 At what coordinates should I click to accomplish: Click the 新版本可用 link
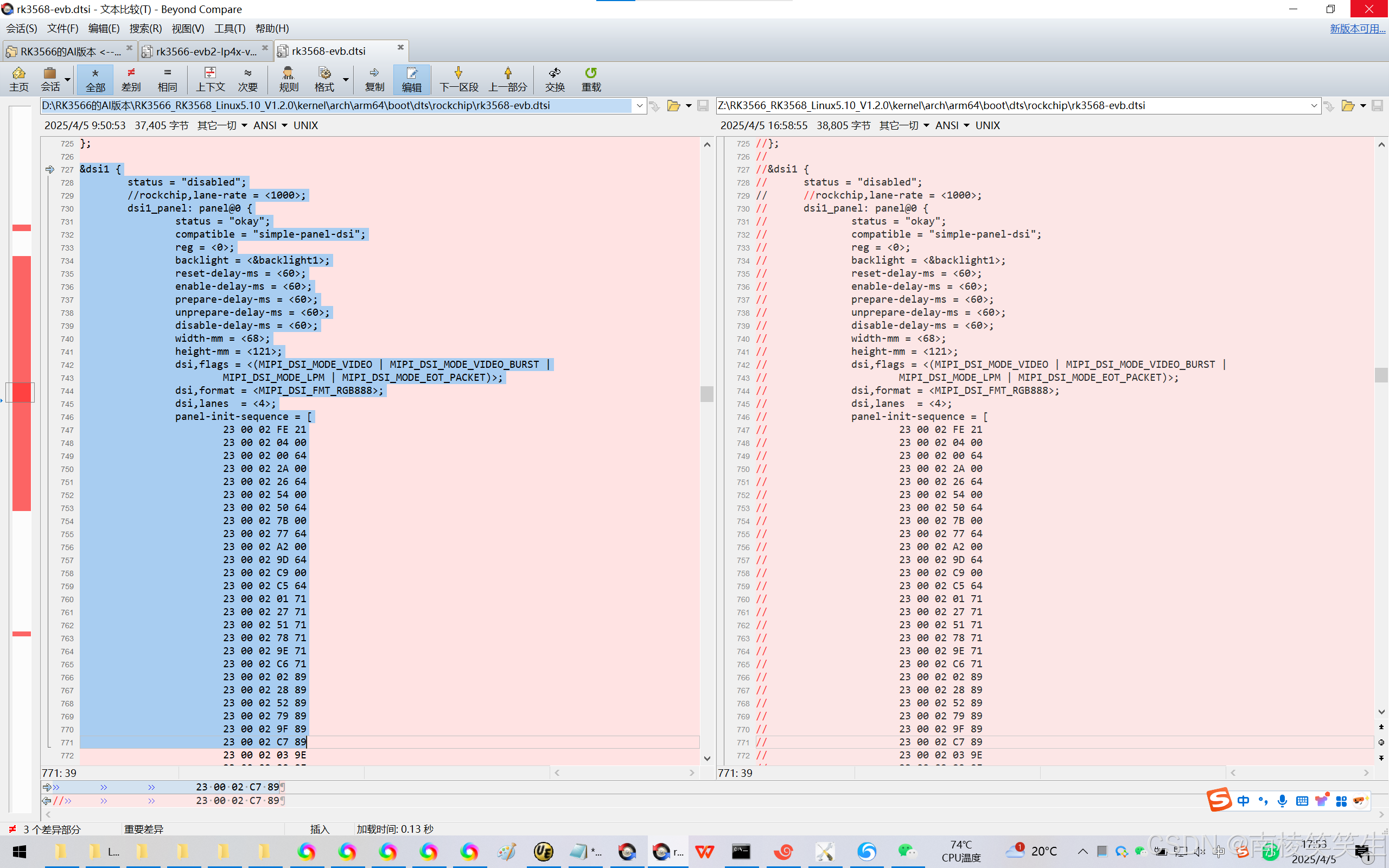tap(1357, 28)
